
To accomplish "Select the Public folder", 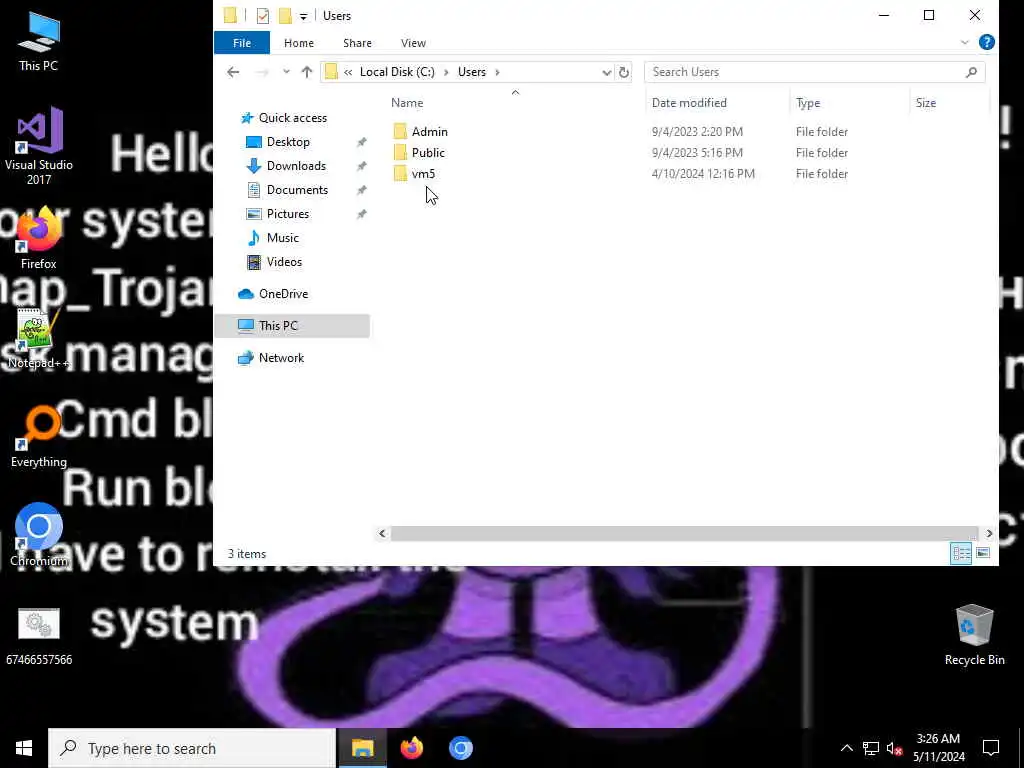I will tap(428, 153).
